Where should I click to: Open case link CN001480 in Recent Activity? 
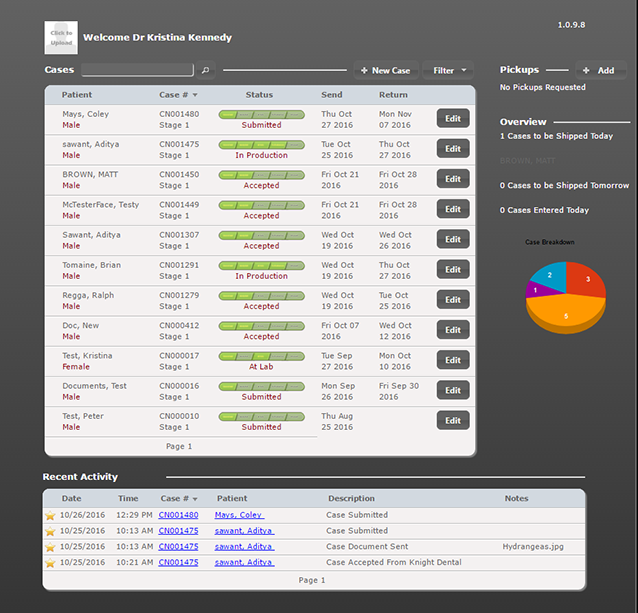pos(178,515)
